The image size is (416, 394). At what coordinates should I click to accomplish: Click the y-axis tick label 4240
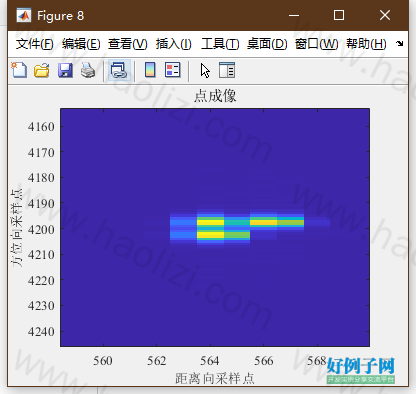coord(41,332)
